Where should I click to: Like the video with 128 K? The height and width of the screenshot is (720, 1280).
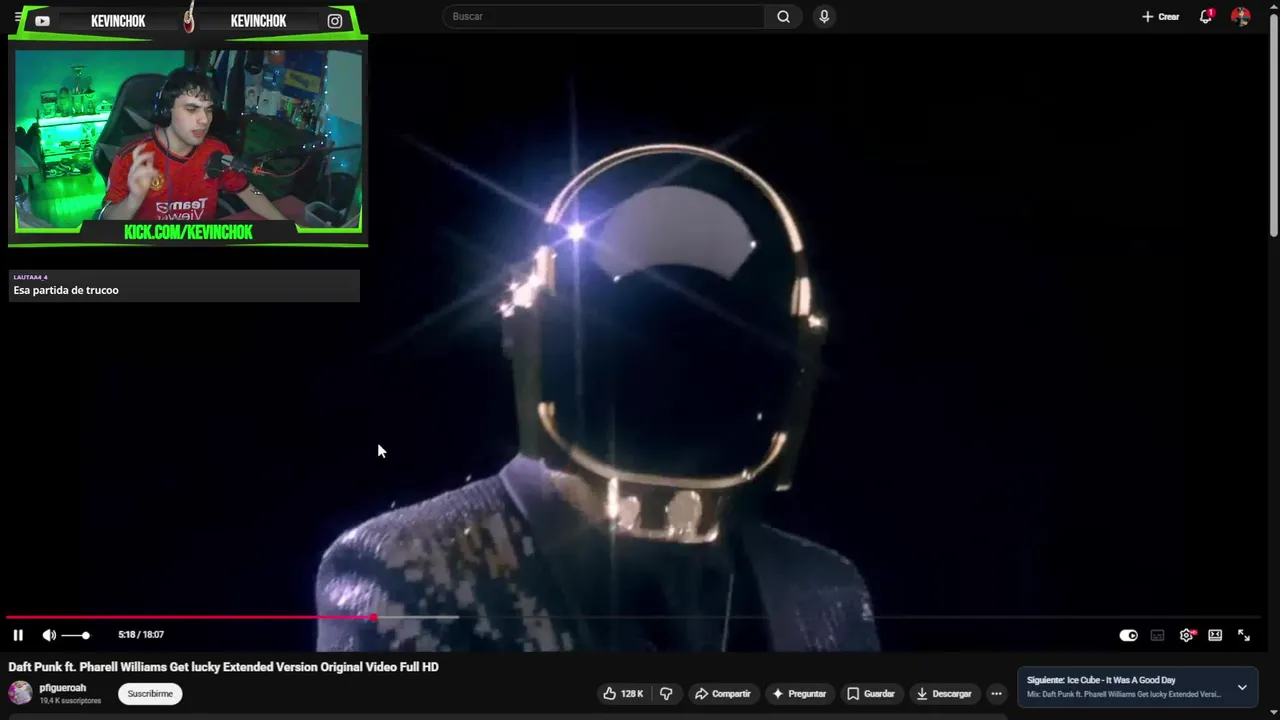pos(623,693)
